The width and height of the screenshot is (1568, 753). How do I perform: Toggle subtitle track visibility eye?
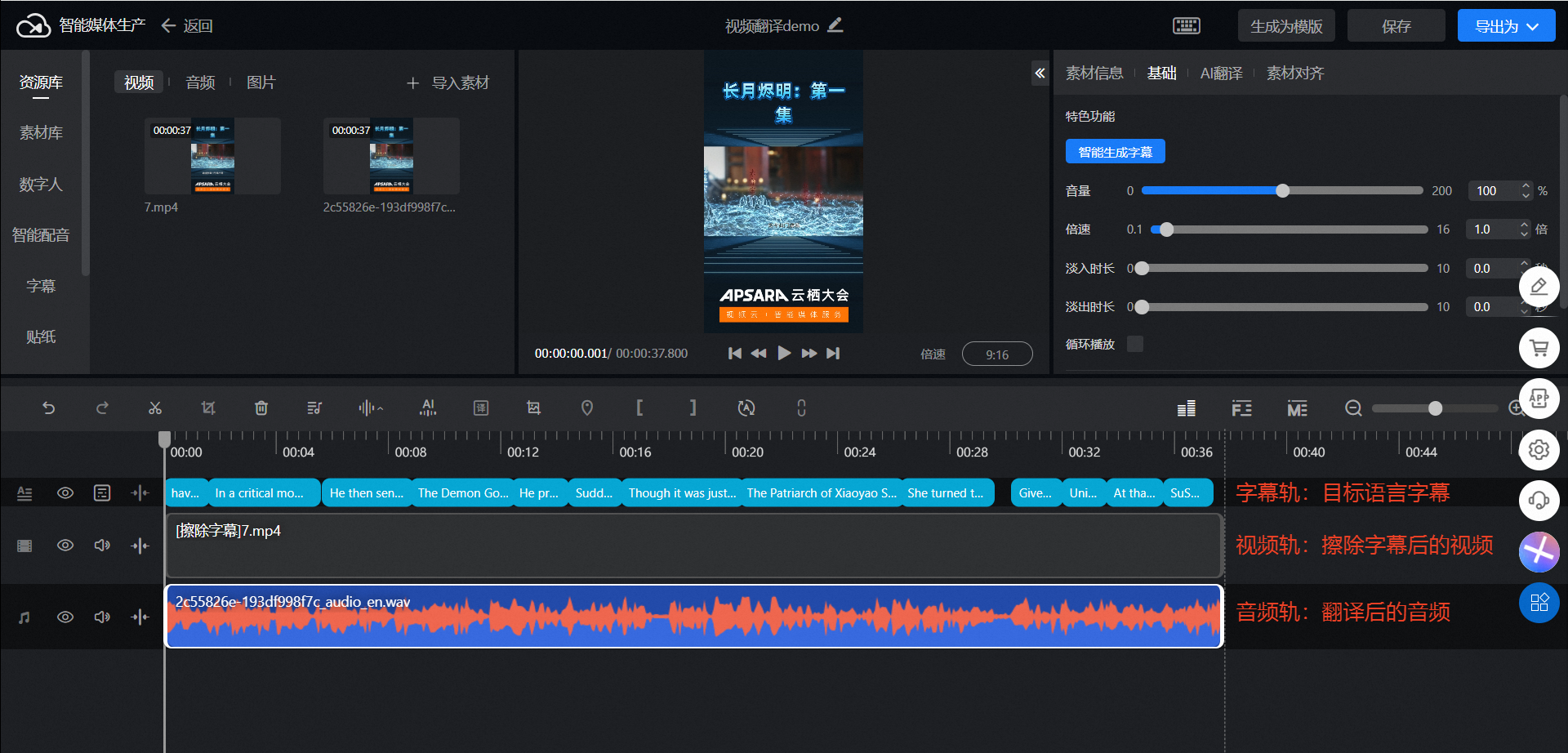(x=65, y=492)
